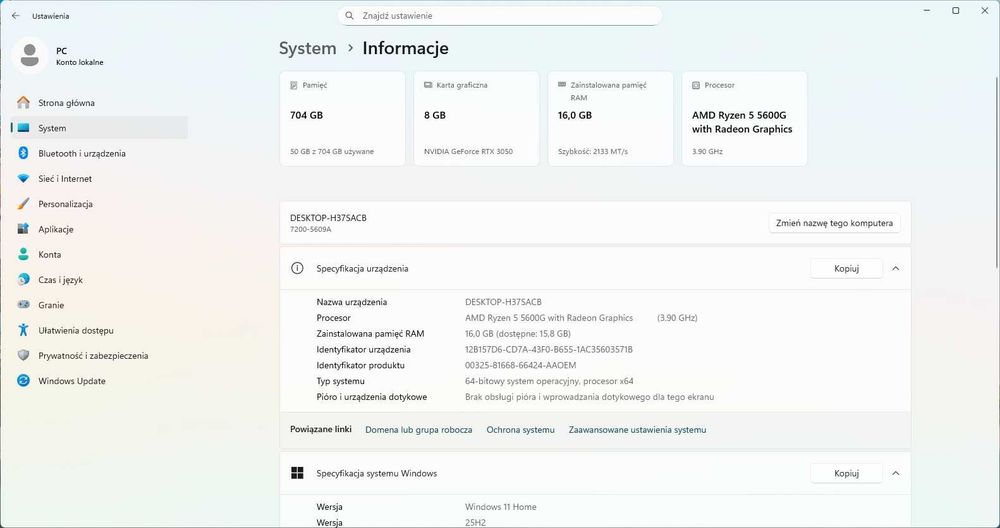Click the Windows 11 Home value
This screenshot has width=1000, height=528.
click(501, 507)
